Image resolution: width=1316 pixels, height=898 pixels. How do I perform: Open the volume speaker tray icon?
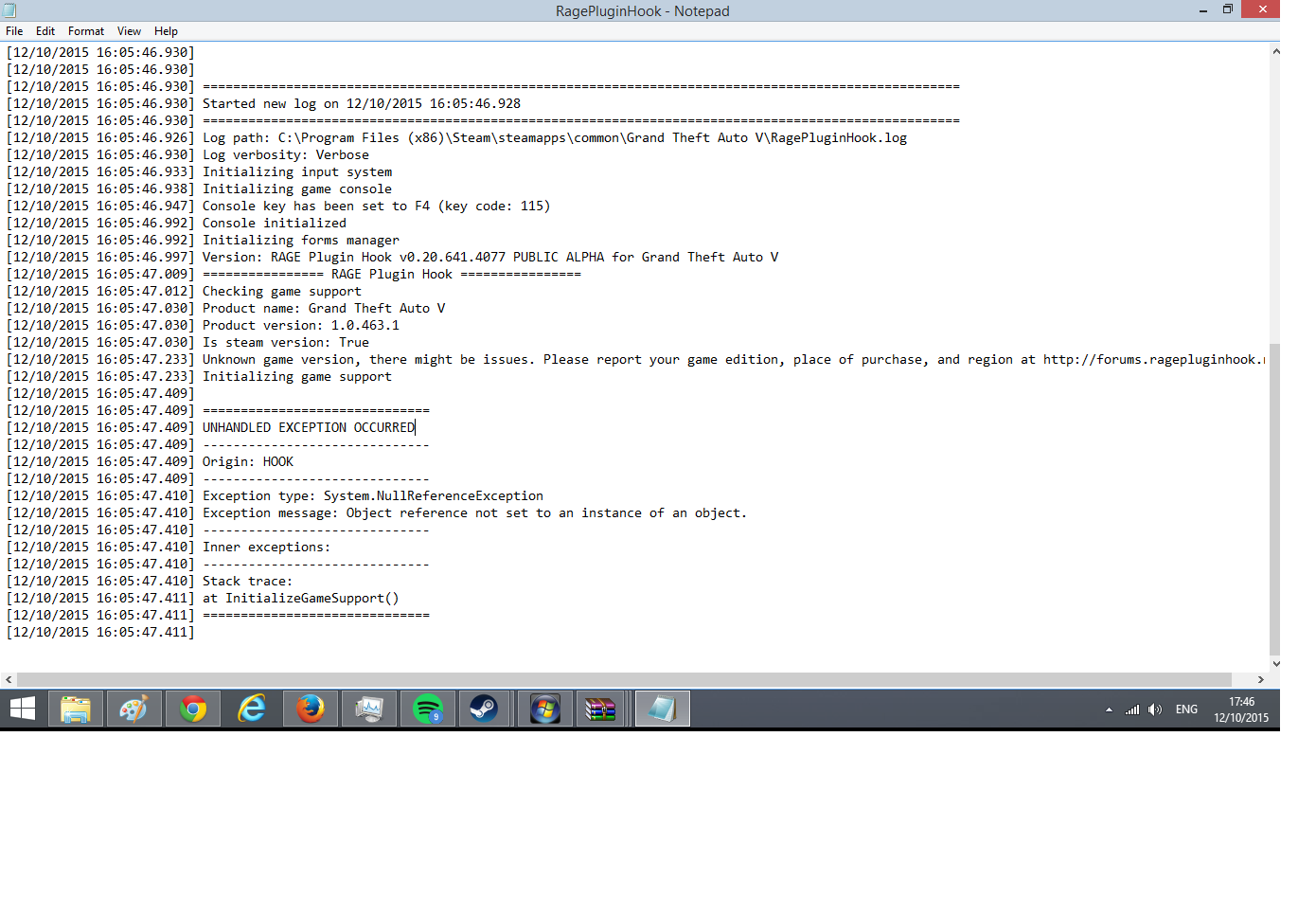(1155, 709)
